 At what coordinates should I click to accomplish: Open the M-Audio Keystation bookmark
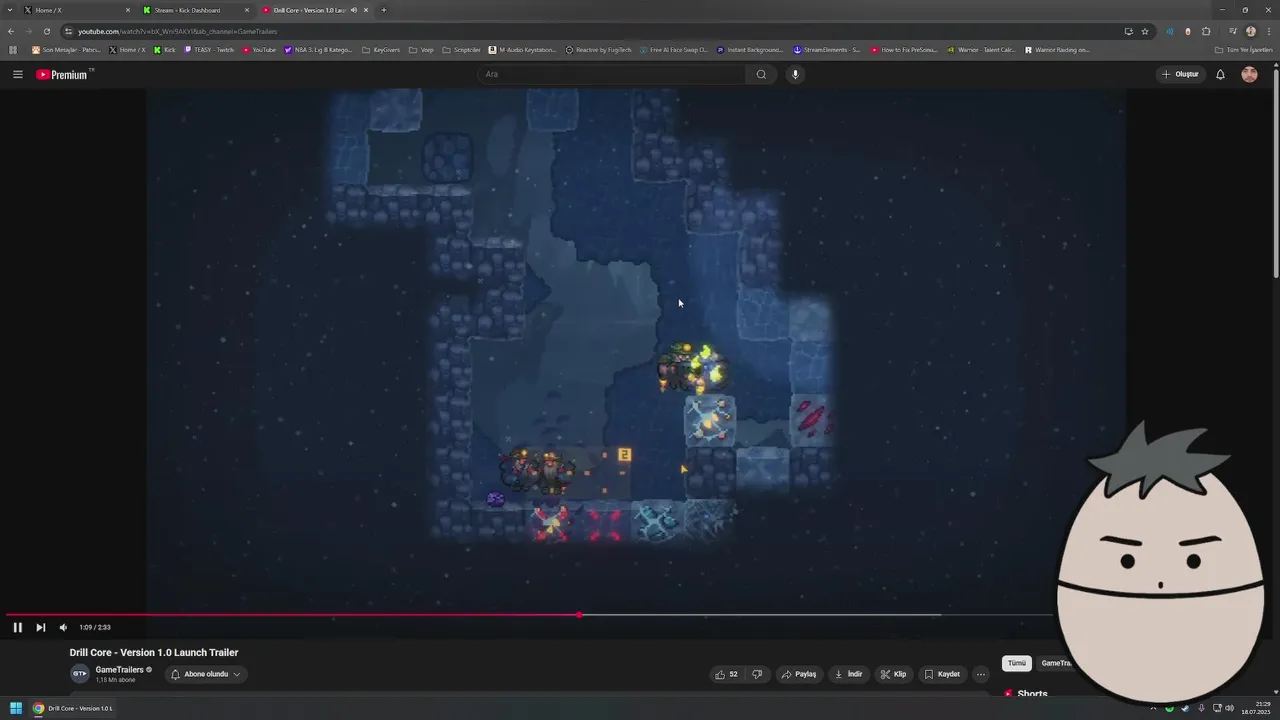pyautogui.click(x=522, y=49)
